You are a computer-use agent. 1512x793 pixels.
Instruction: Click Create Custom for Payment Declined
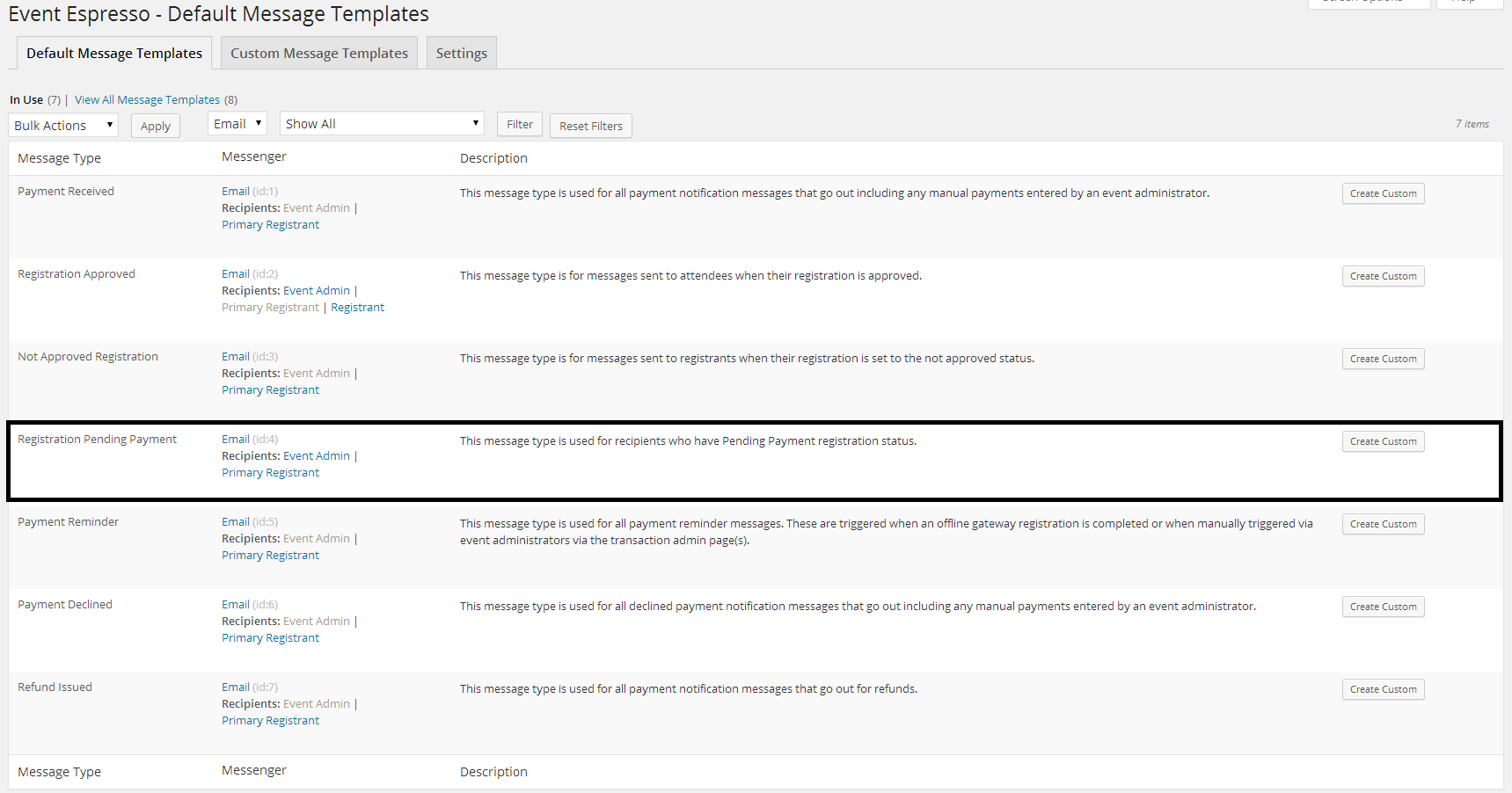(x=1384, y=607)
